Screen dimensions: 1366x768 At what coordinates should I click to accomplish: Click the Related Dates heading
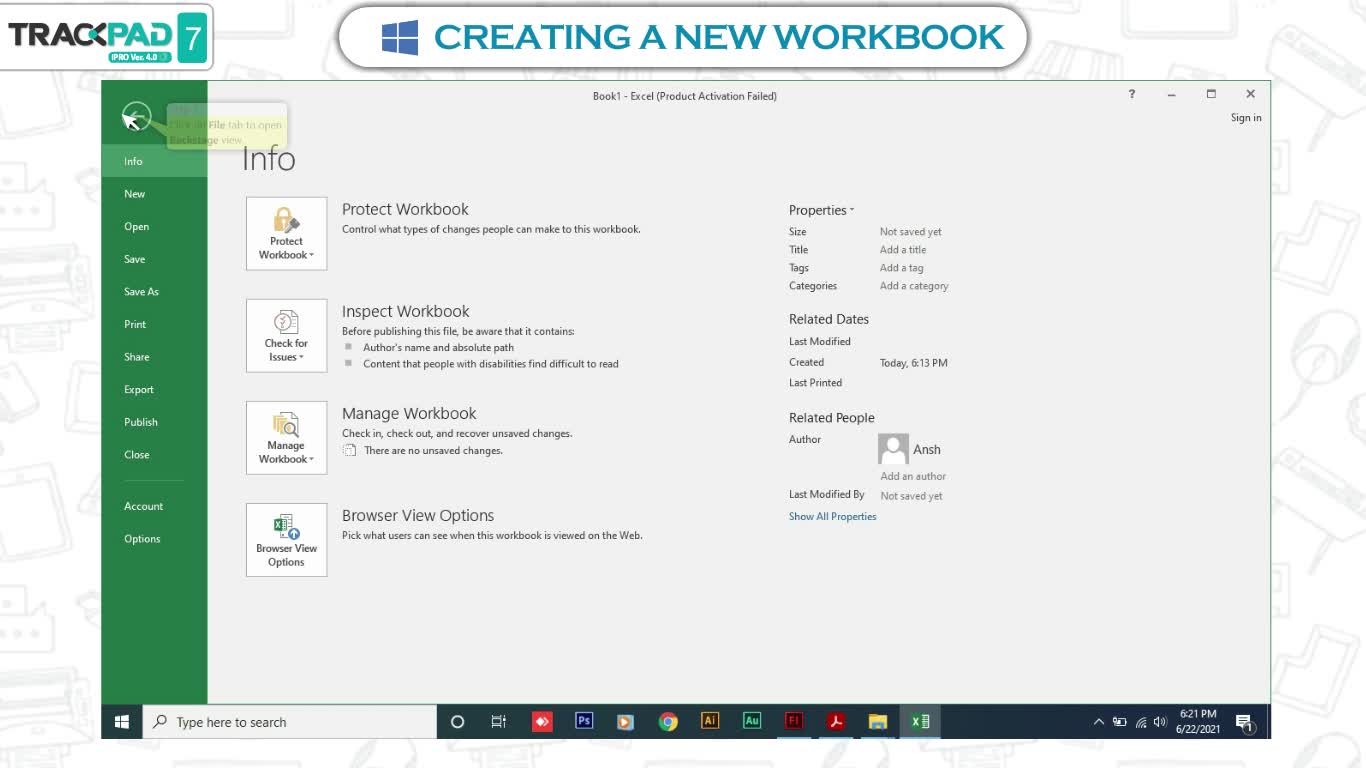click(829, 319)
